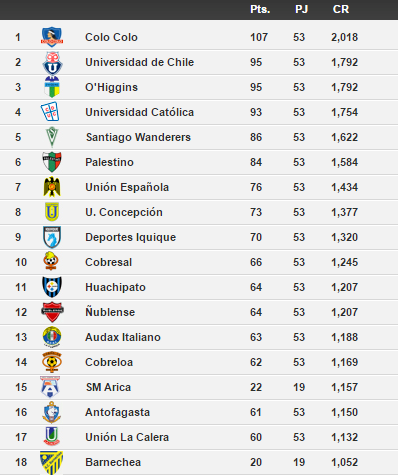Open the Audax Italiano team link
The image size is (398, 475).
coord(123,337)
